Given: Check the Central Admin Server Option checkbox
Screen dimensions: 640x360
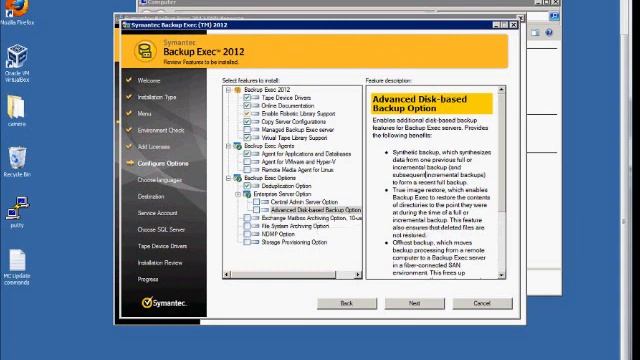Looking at the screenshot, I should click(256, 202).
